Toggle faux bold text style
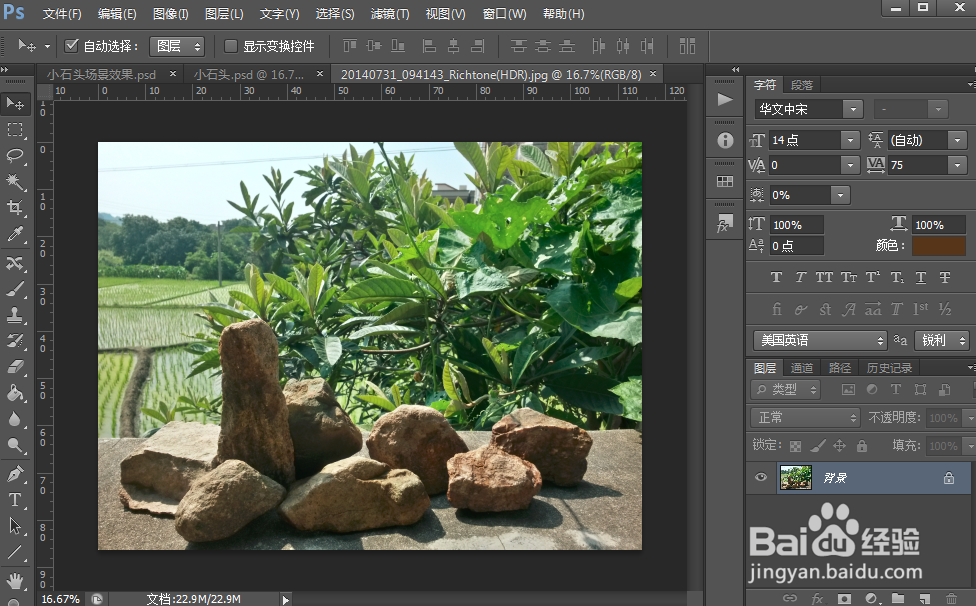The image size is (976, 606). pyautogui.click(x=776, y=277)
